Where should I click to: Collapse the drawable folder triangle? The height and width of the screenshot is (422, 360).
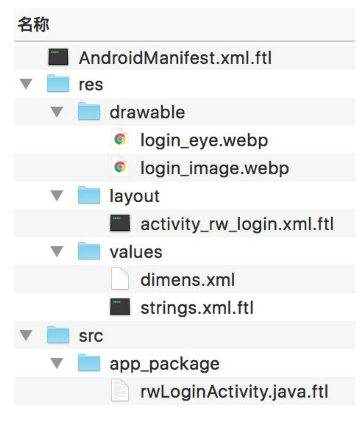click(57, 112)
